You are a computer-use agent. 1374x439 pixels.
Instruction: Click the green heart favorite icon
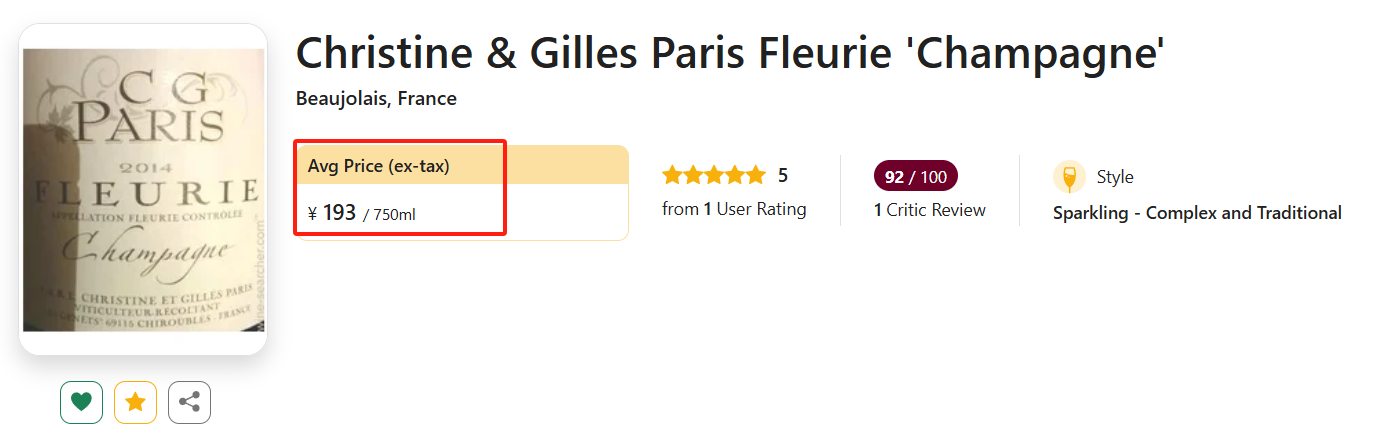81,402
